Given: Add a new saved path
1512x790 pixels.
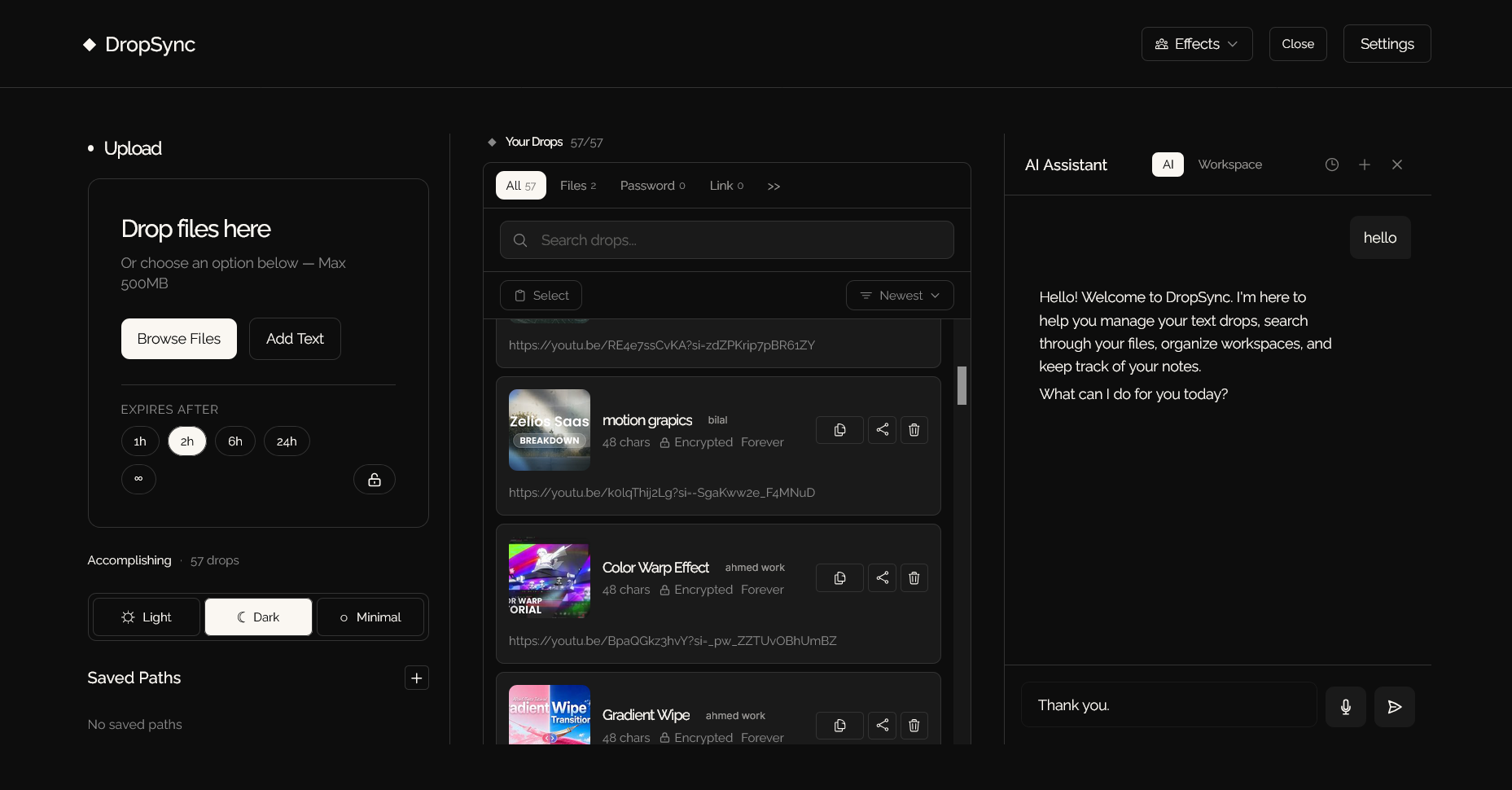Looking at the screenshot, I should [x=417, y=678].
